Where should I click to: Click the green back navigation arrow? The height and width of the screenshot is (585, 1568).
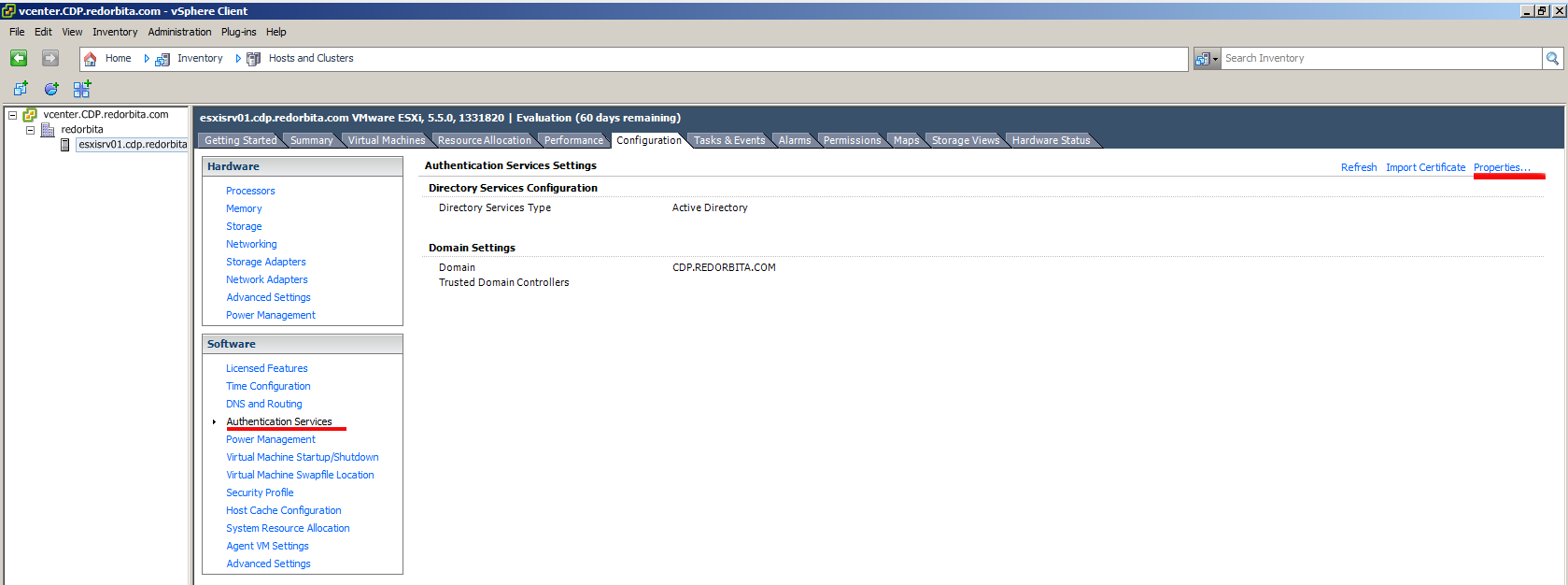[19, 58]
